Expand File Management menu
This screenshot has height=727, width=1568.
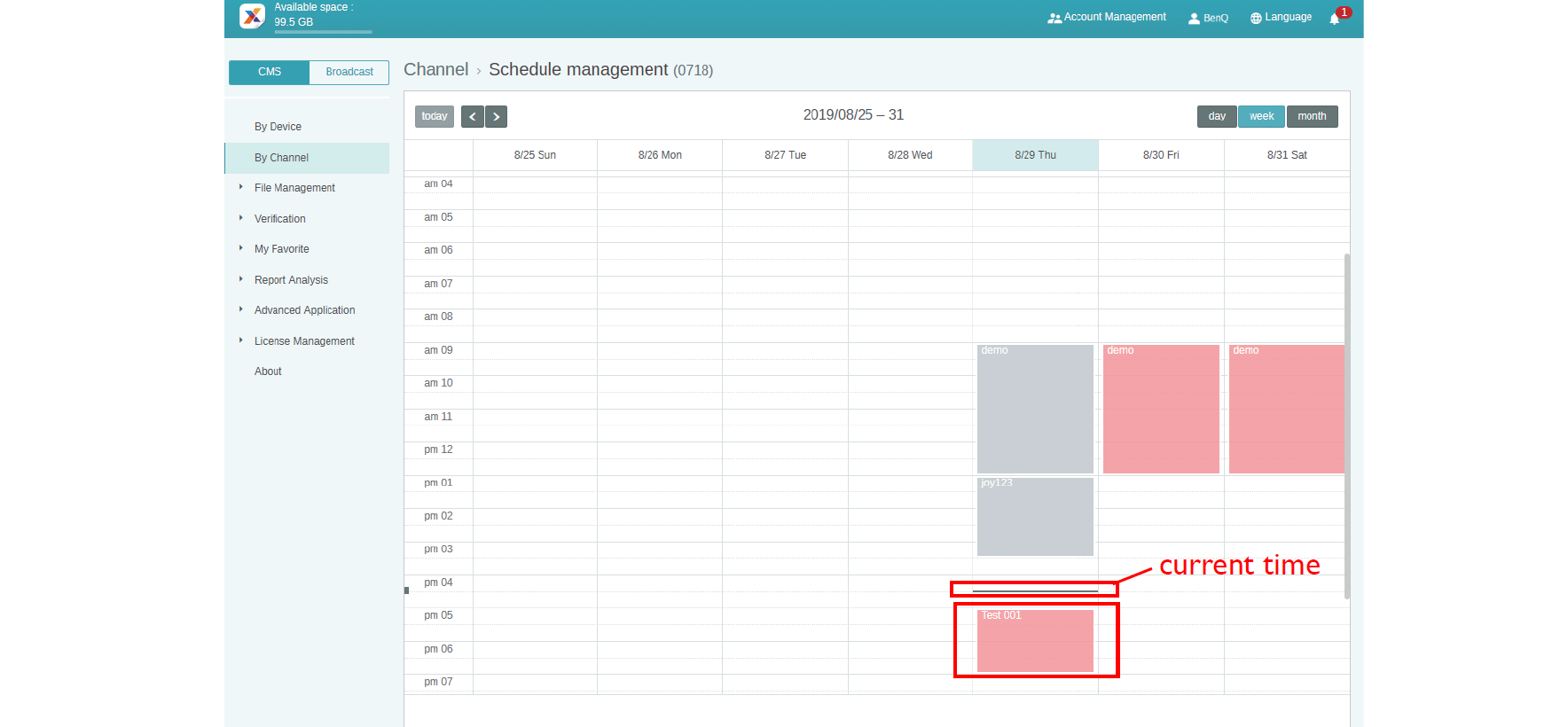pyautogui.click(x=294, y=188)
